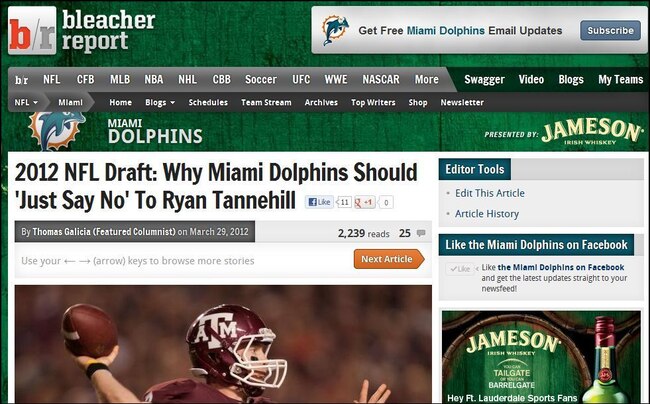
Task: Open the Blogs submenu dropdown in team bar
Action: pyautogui.click(x=160, y=102)
